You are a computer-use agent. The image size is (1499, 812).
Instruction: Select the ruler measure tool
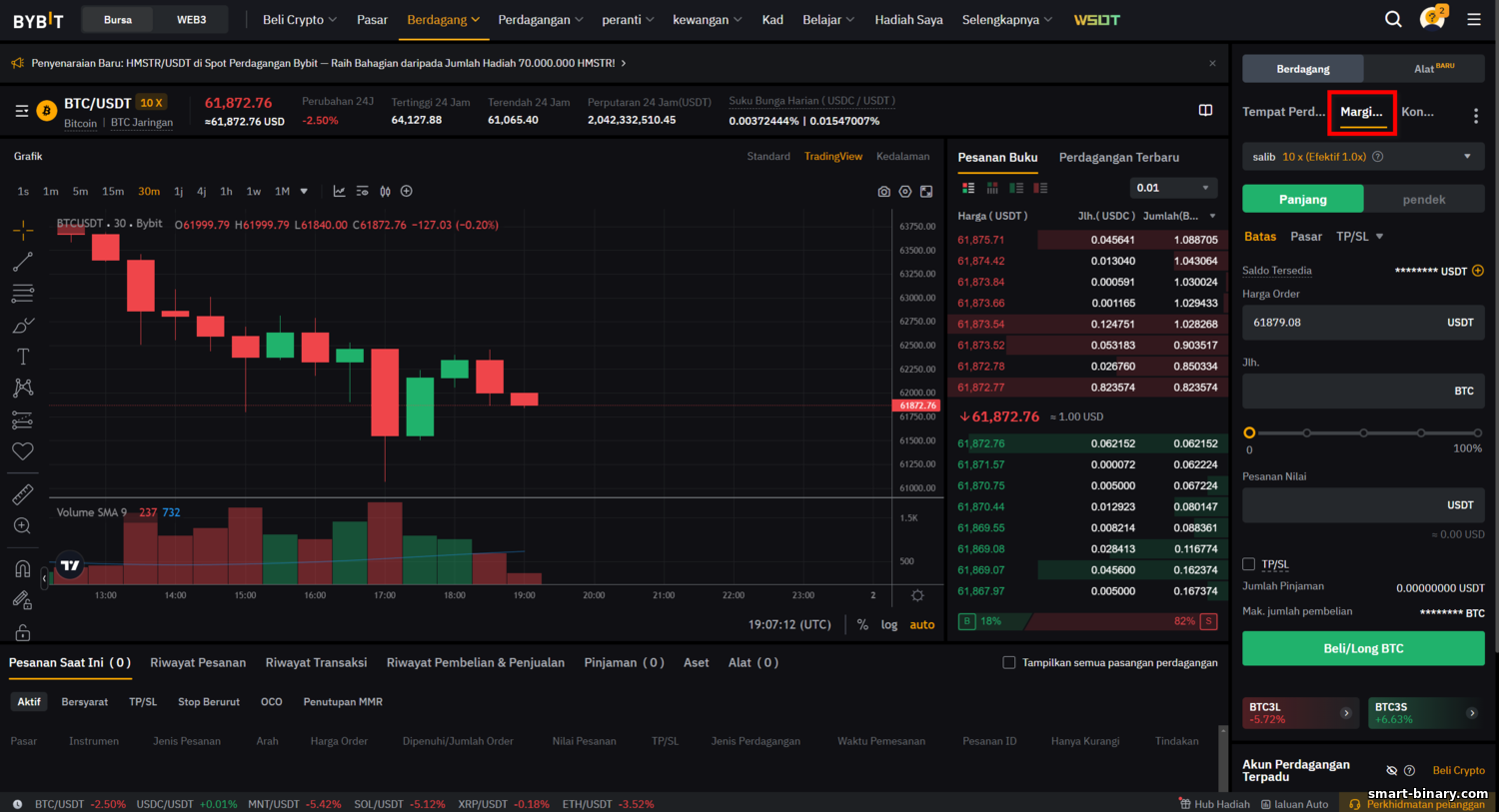(23, 494)
